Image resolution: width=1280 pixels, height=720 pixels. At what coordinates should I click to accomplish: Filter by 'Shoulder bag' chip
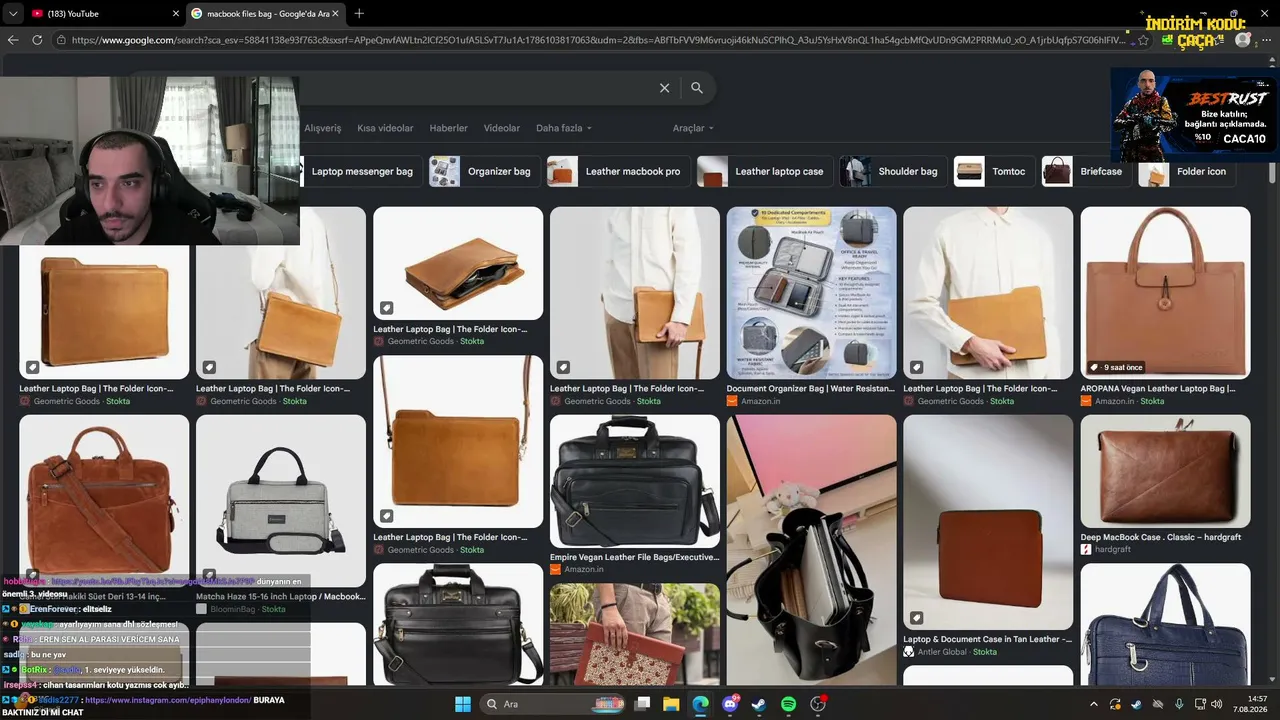[893, 171]
